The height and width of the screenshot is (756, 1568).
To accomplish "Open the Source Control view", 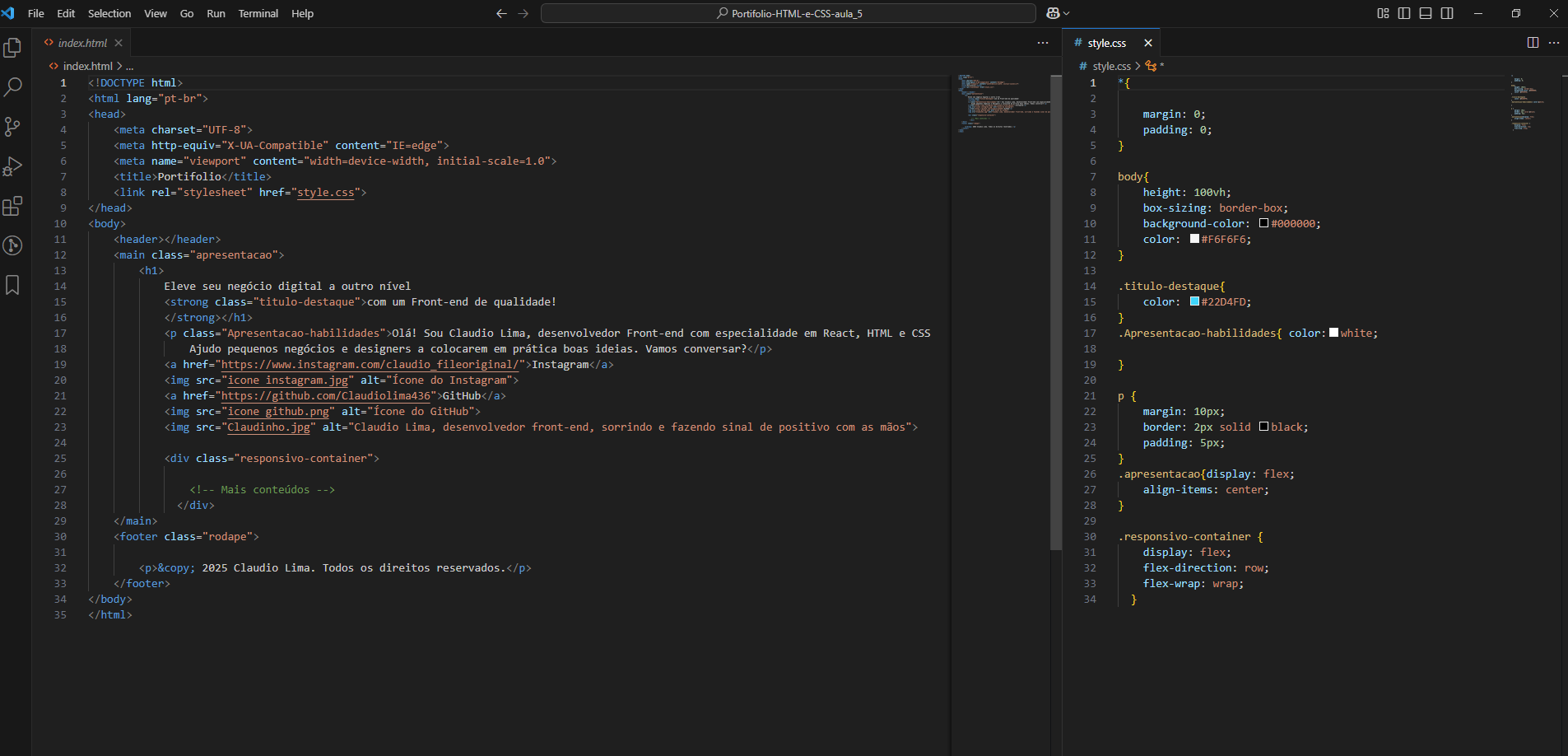I will pos(12,126).
